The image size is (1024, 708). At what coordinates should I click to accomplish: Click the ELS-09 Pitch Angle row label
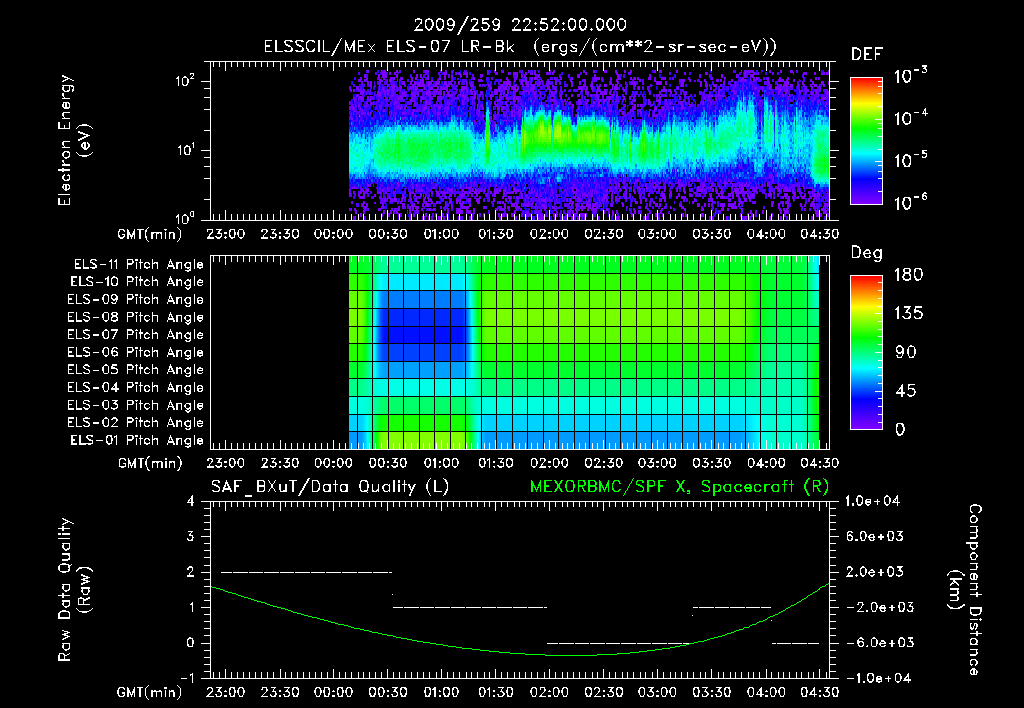click(x=135, y=300)
